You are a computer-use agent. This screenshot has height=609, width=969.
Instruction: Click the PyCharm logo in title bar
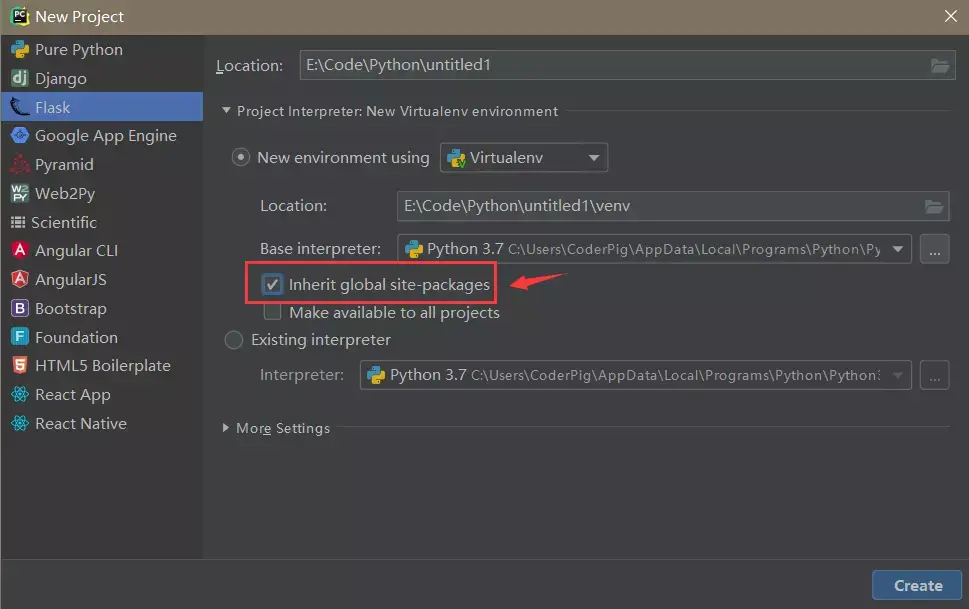[20, 16]
